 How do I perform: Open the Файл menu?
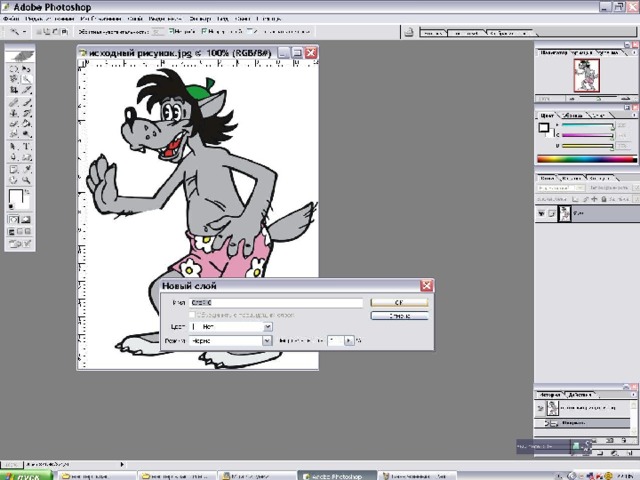11,19
